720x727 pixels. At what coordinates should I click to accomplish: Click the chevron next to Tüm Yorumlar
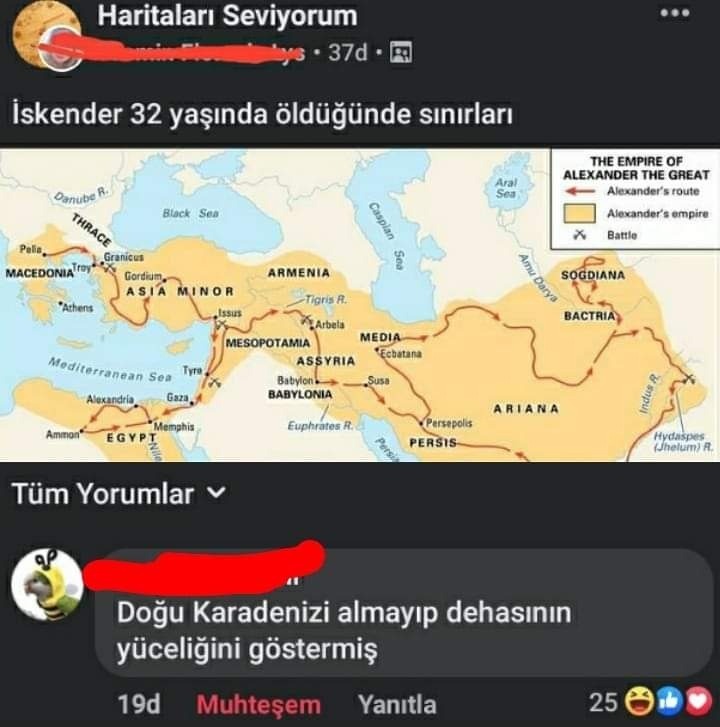[x=216, y=492]
